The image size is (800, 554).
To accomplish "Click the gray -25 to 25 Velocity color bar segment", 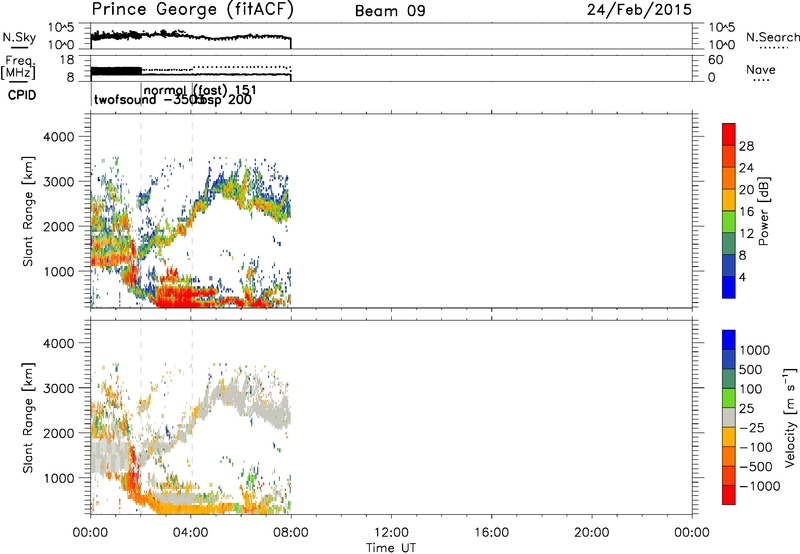I will pos(729,418).
